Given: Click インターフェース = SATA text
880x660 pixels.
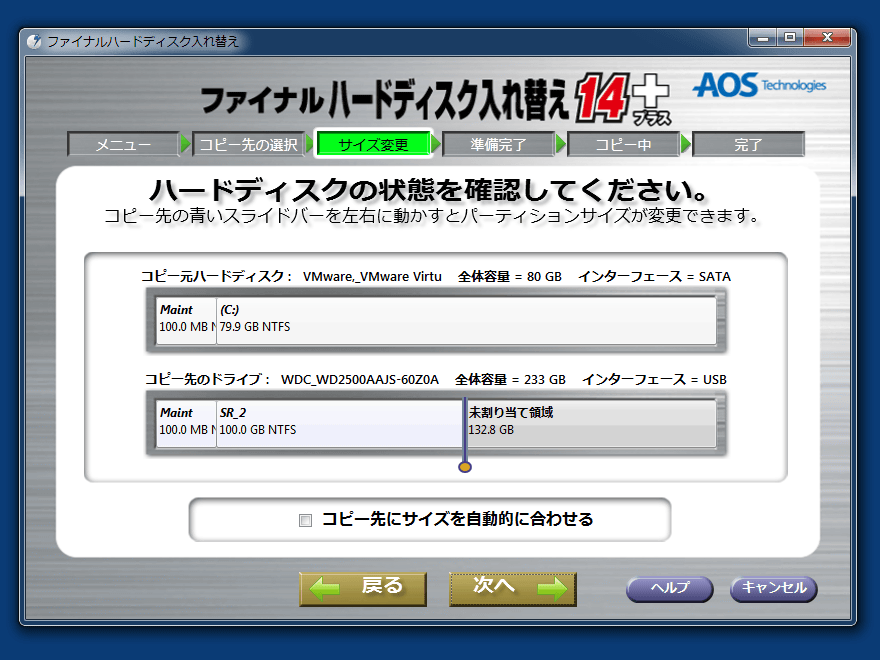Looking at the screenshot, I should tap(654, 277).
